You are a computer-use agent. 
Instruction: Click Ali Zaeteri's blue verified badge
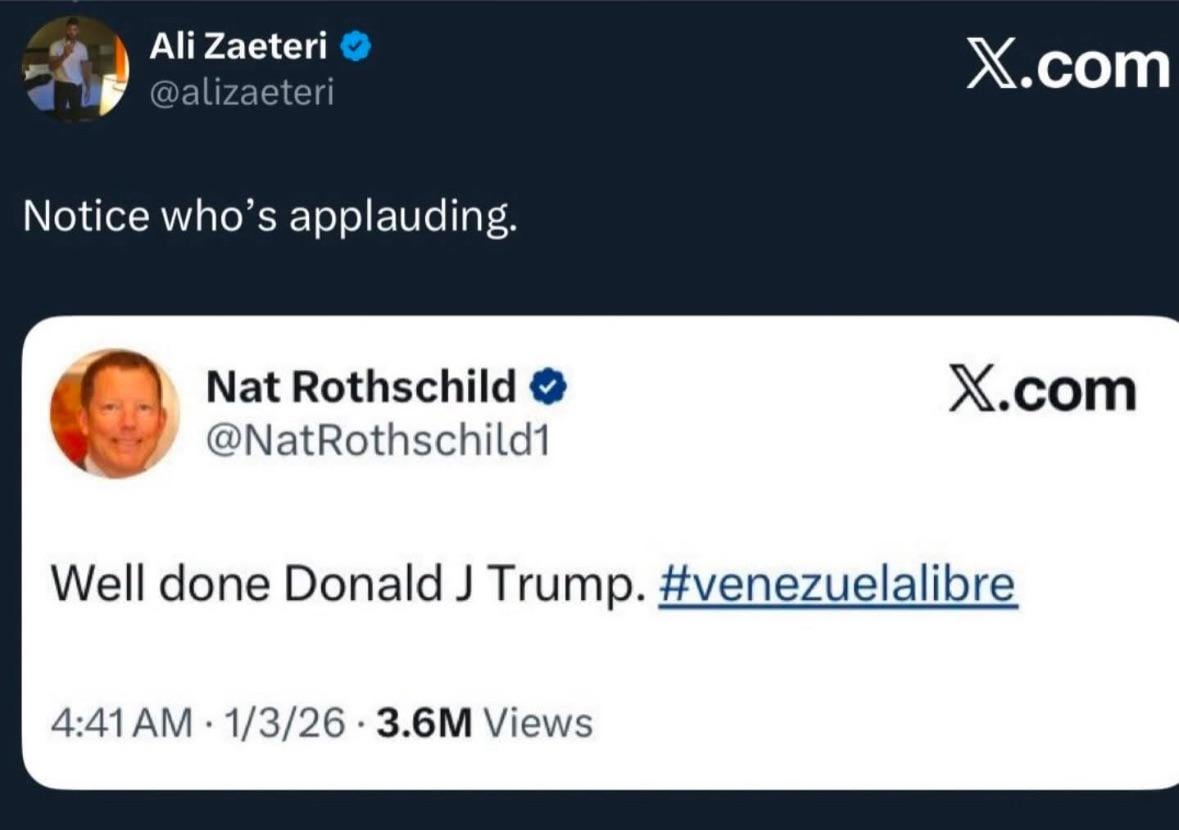click(x=356, y=47)
